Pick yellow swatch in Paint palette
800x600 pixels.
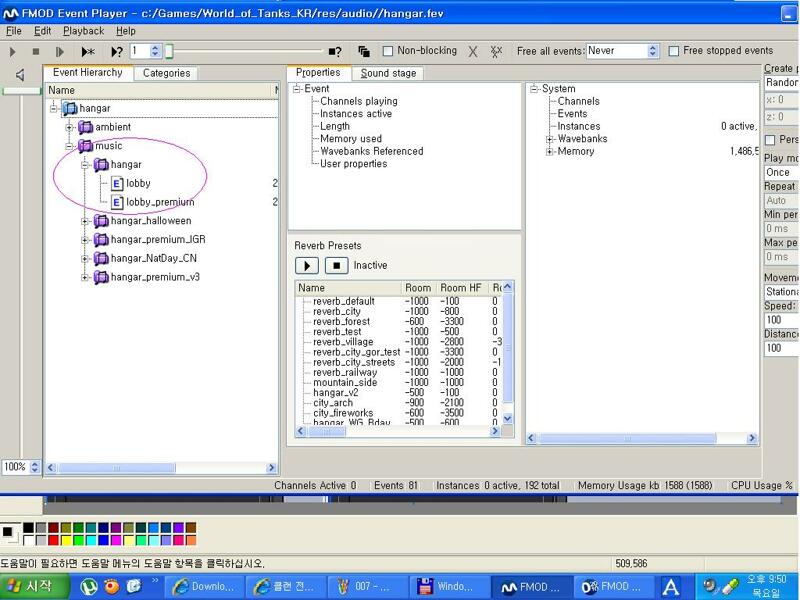(x=66, y=540)
